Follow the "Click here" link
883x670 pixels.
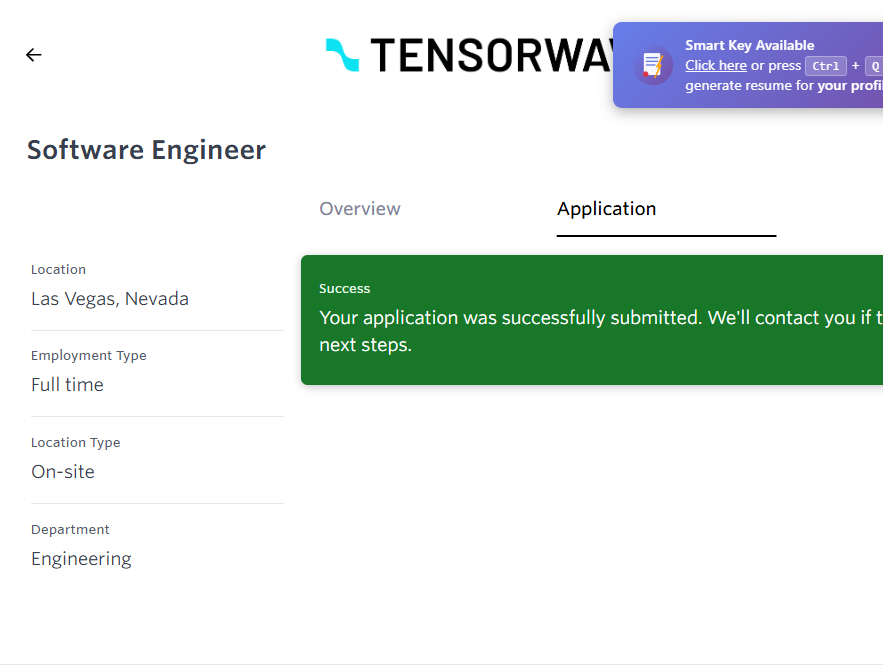coord(716,66)
